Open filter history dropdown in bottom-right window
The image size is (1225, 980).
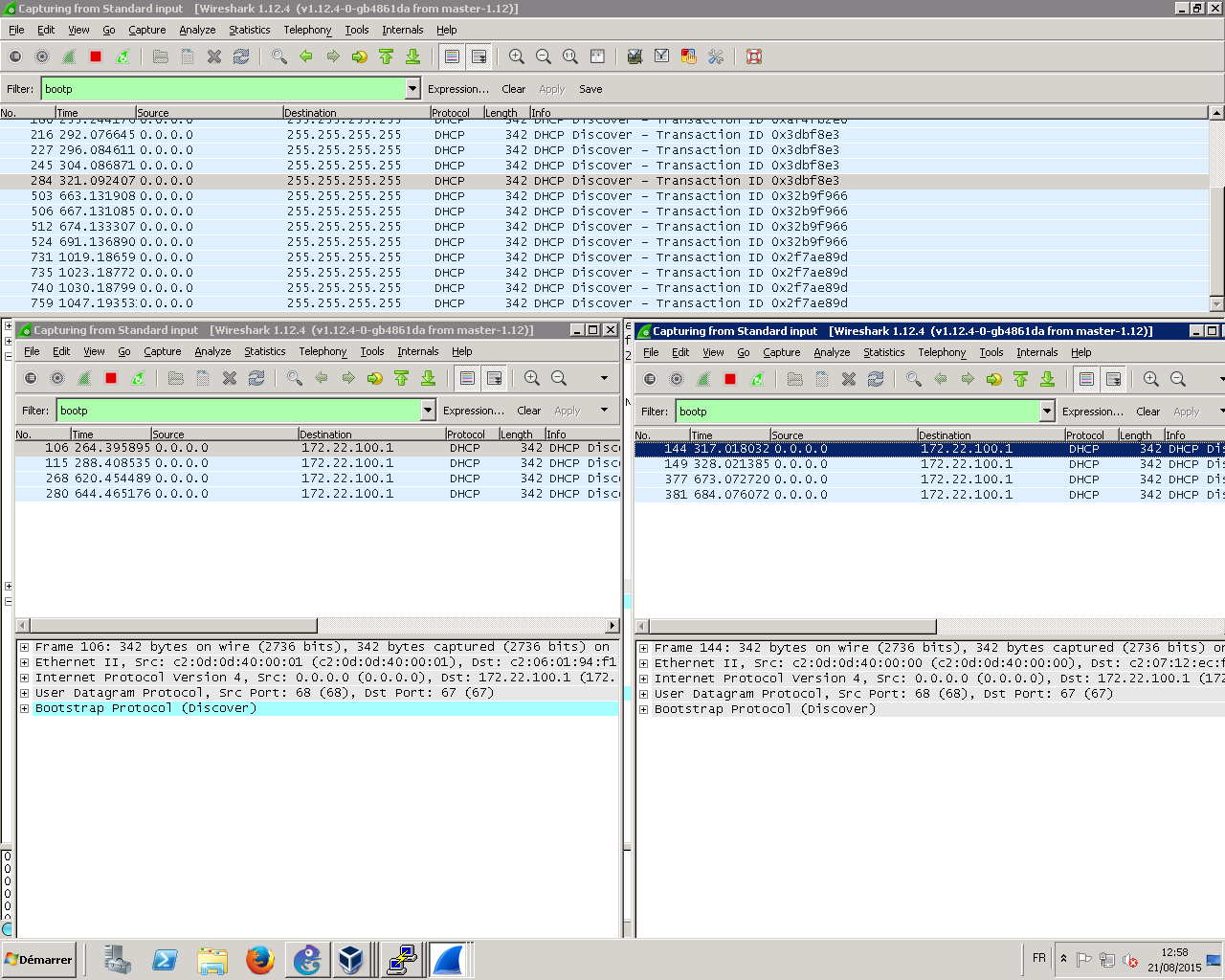point(1048,412)
